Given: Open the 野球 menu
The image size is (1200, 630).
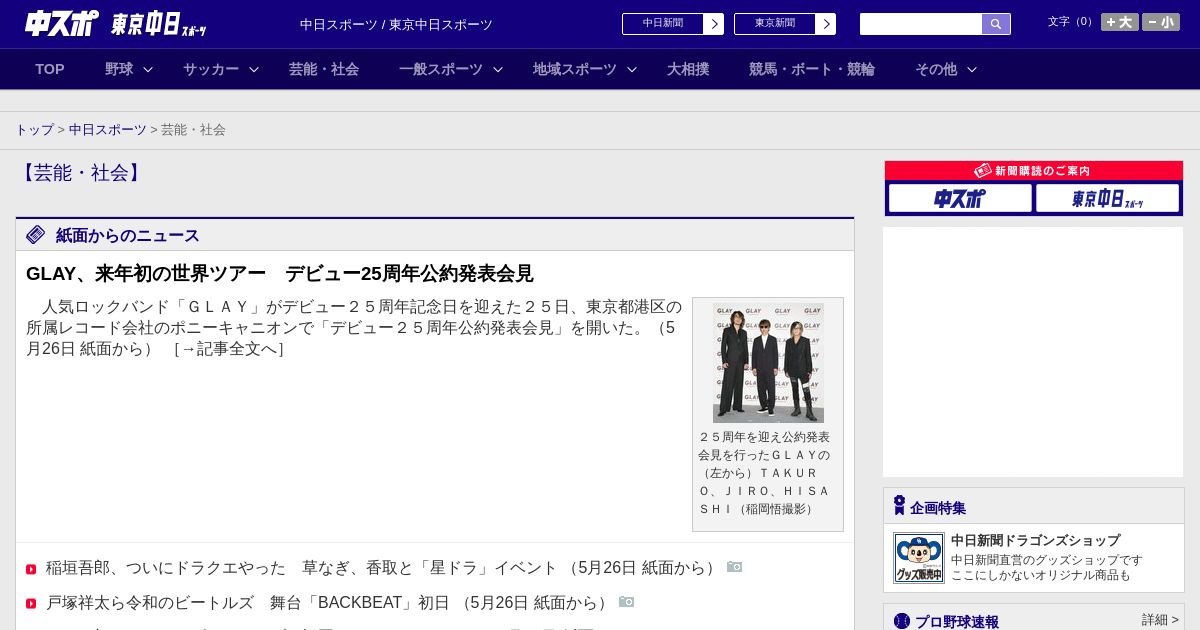Looking at the screenshot, I should [119, 69].
